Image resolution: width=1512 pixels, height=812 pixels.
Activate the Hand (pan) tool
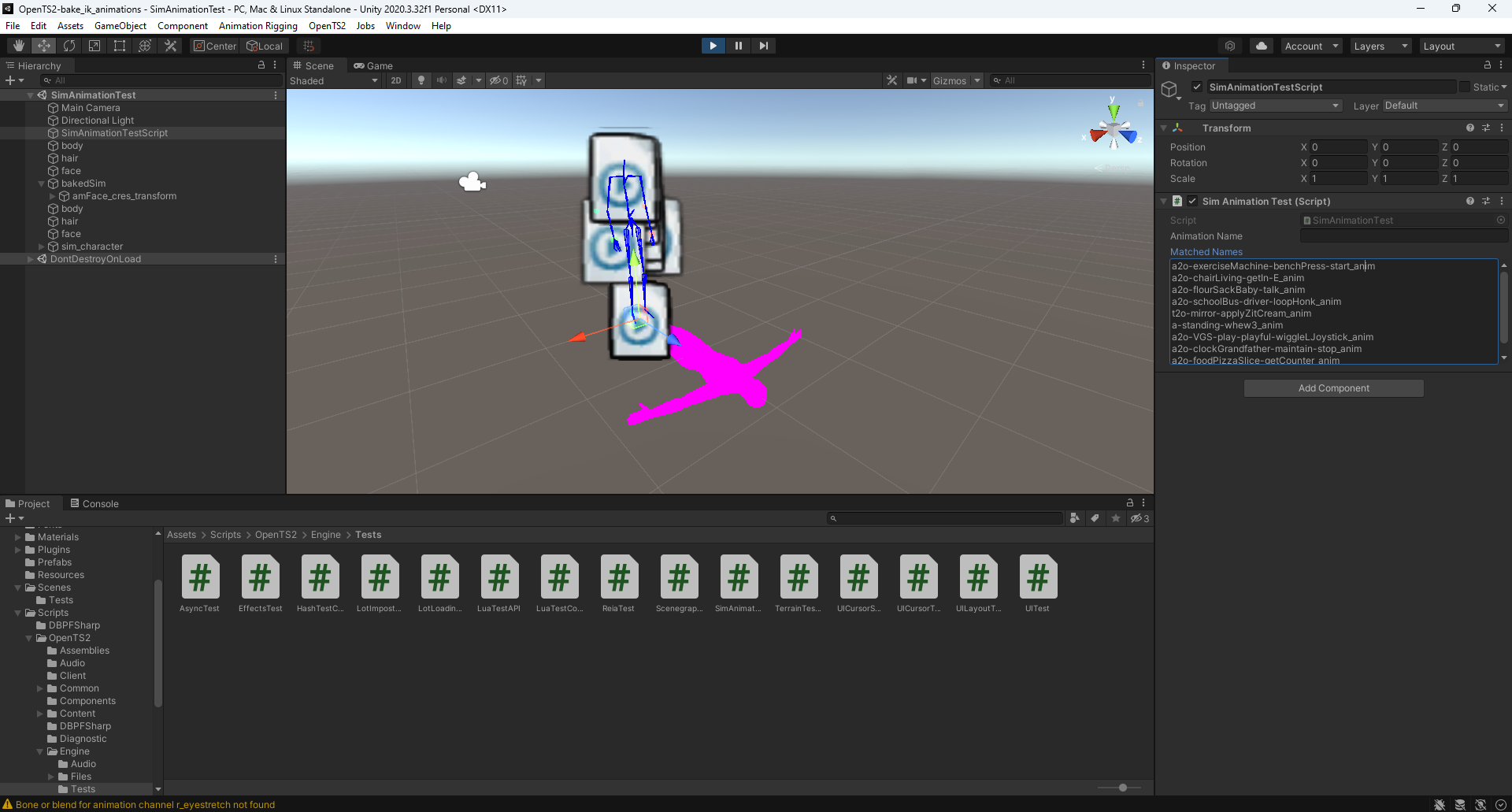18,45
